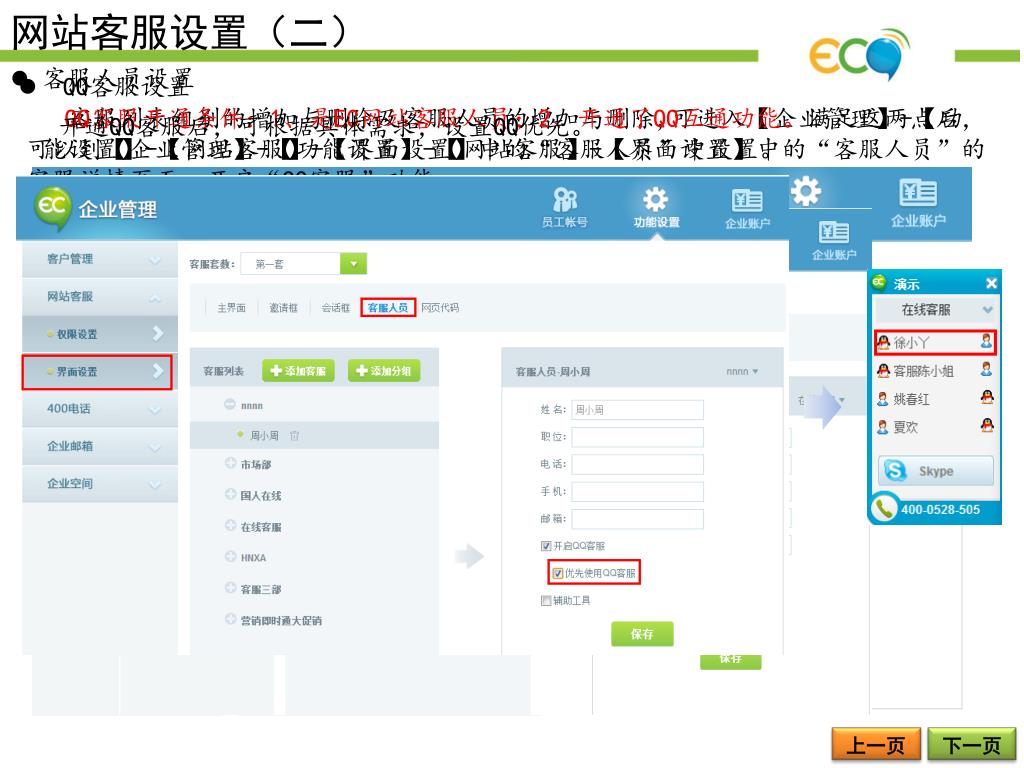
Task: Switch to the 邀请框 tab
Action: [283, 308]
